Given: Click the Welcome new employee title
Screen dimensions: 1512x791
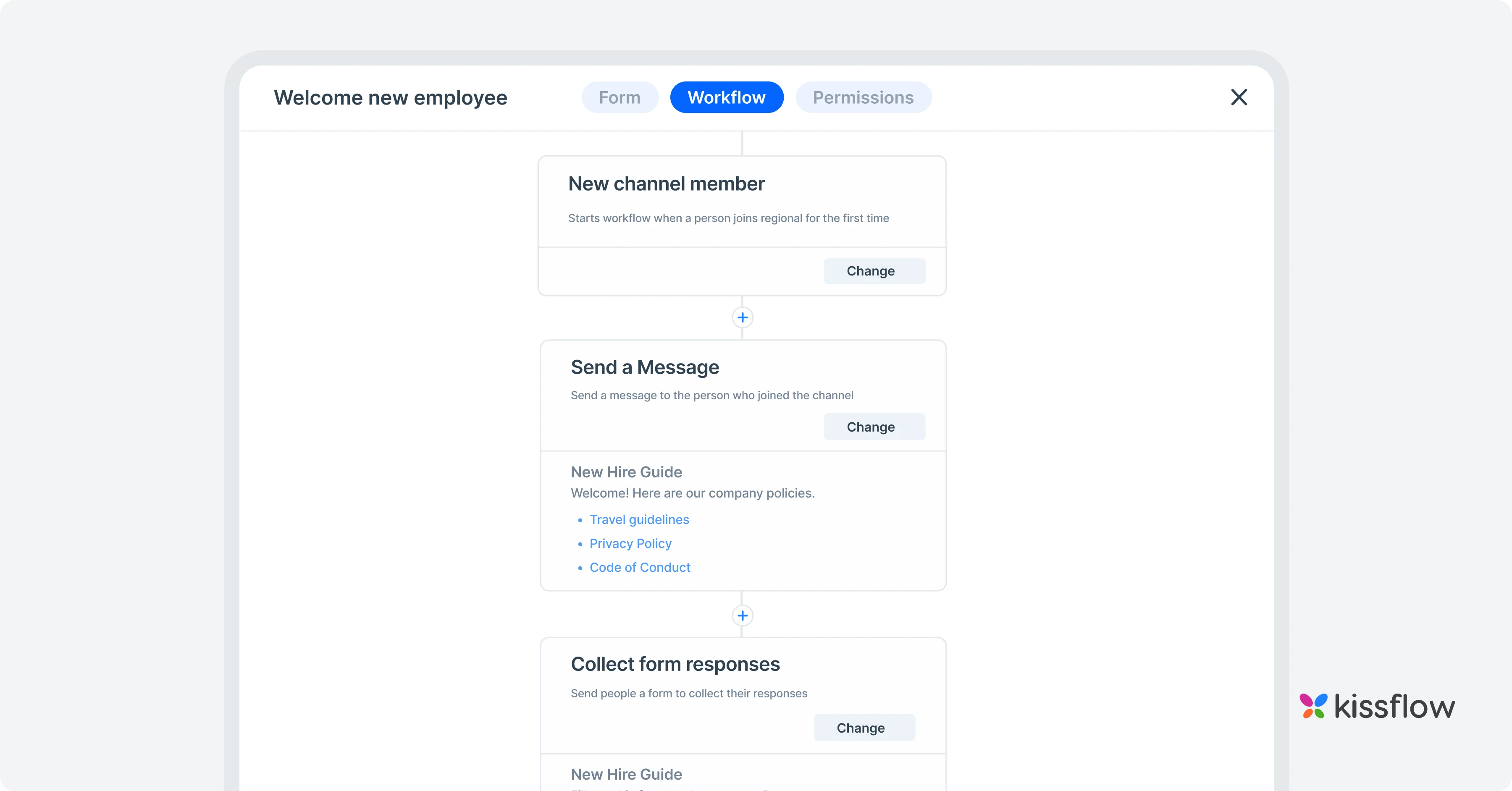Looking at the screenshot, I should pyautogui.click(x=390, y=97).
